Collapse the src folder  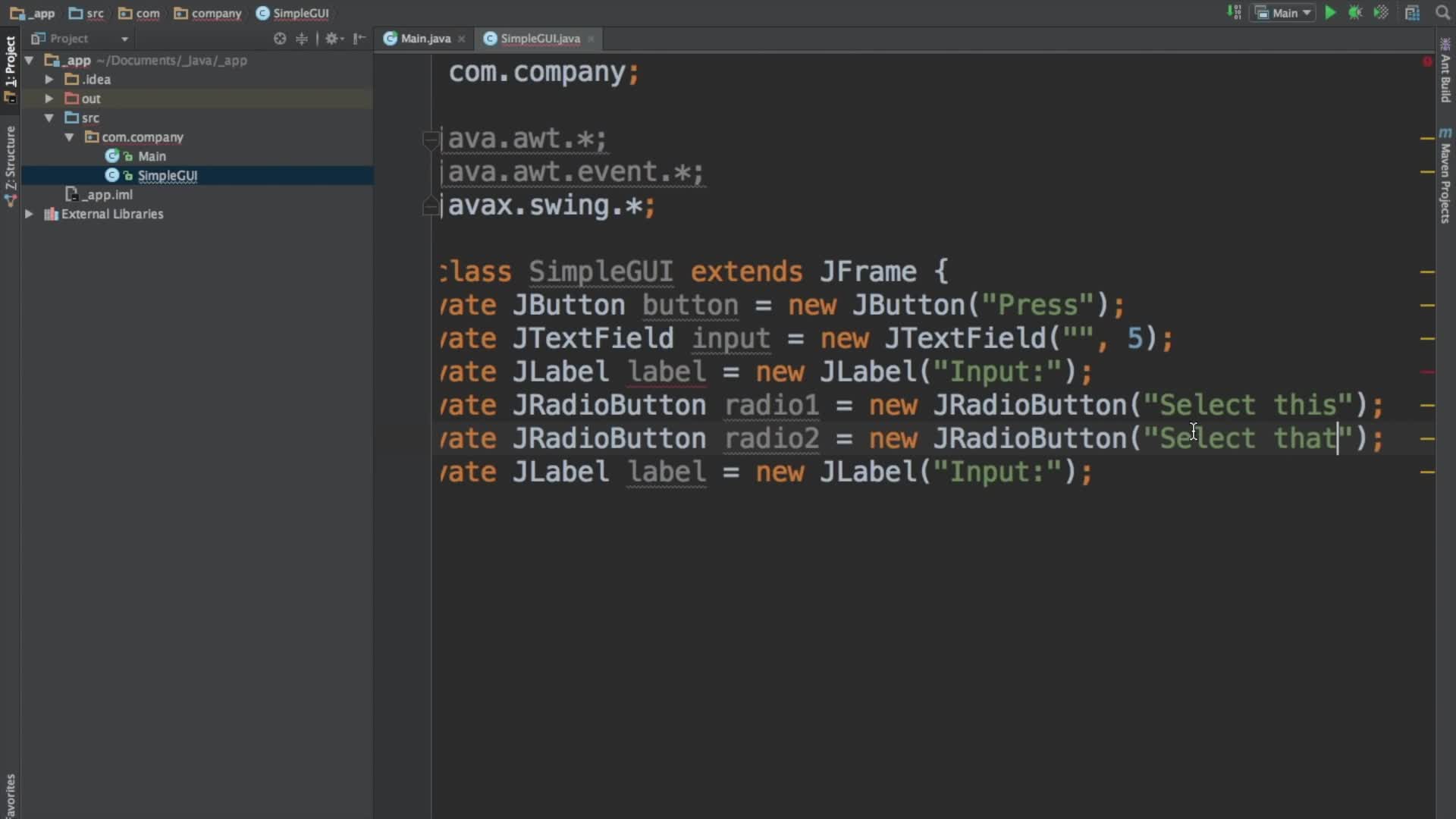(49, 118)
